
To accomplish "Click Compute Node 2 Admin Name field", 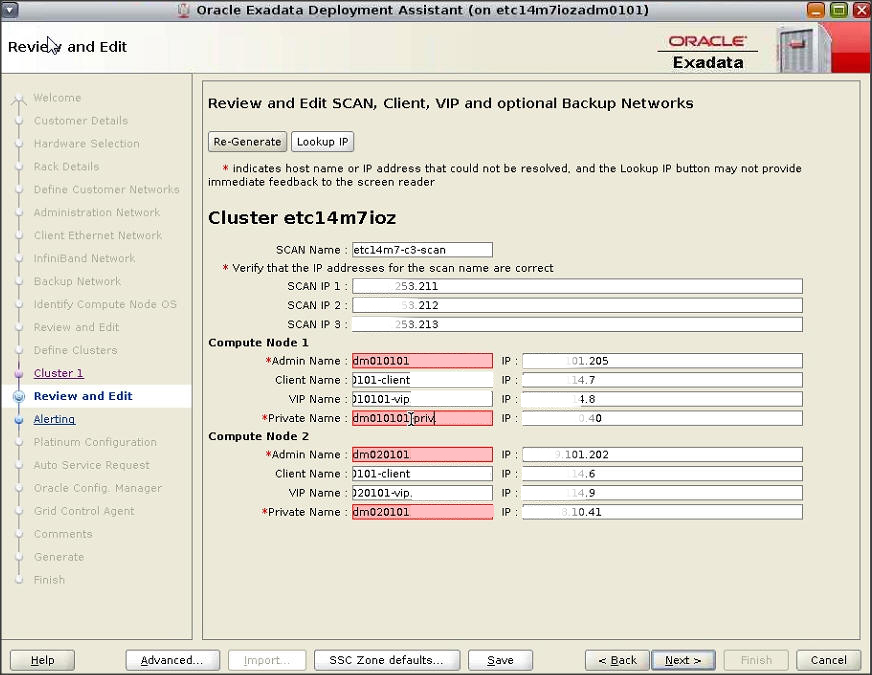I will (422, 455).
